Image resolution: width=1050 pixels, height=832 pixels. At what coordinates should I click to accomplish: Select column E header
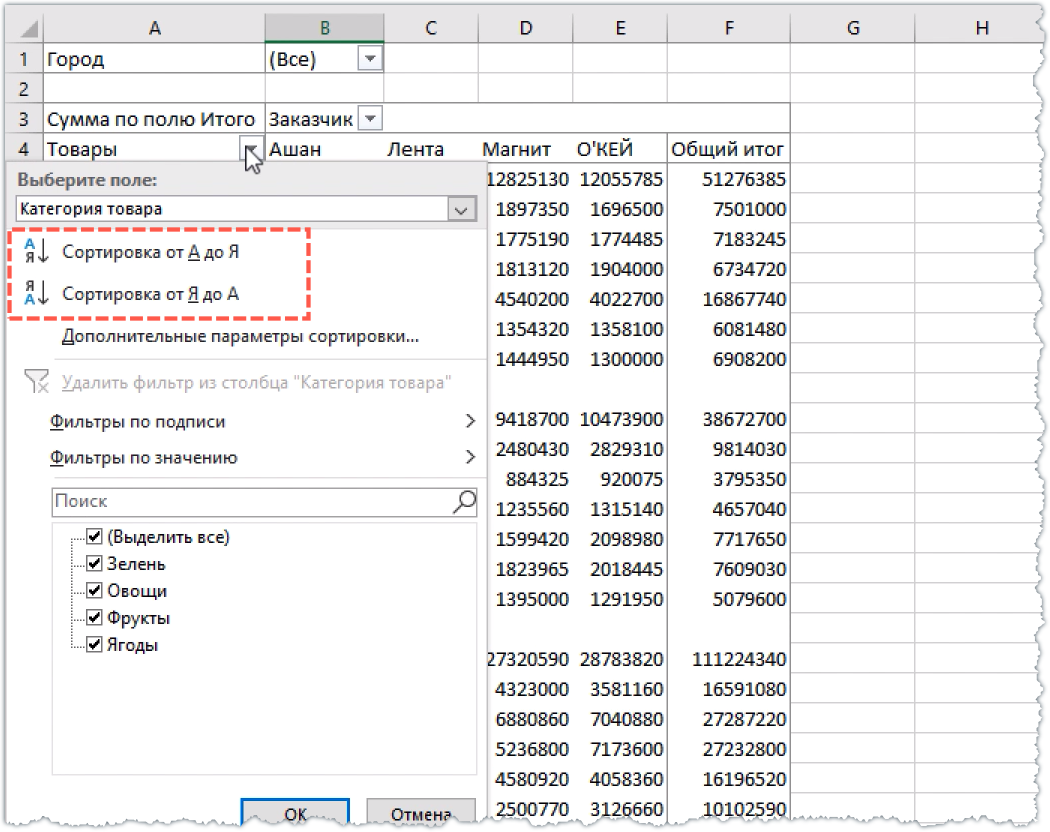point(620,28)
